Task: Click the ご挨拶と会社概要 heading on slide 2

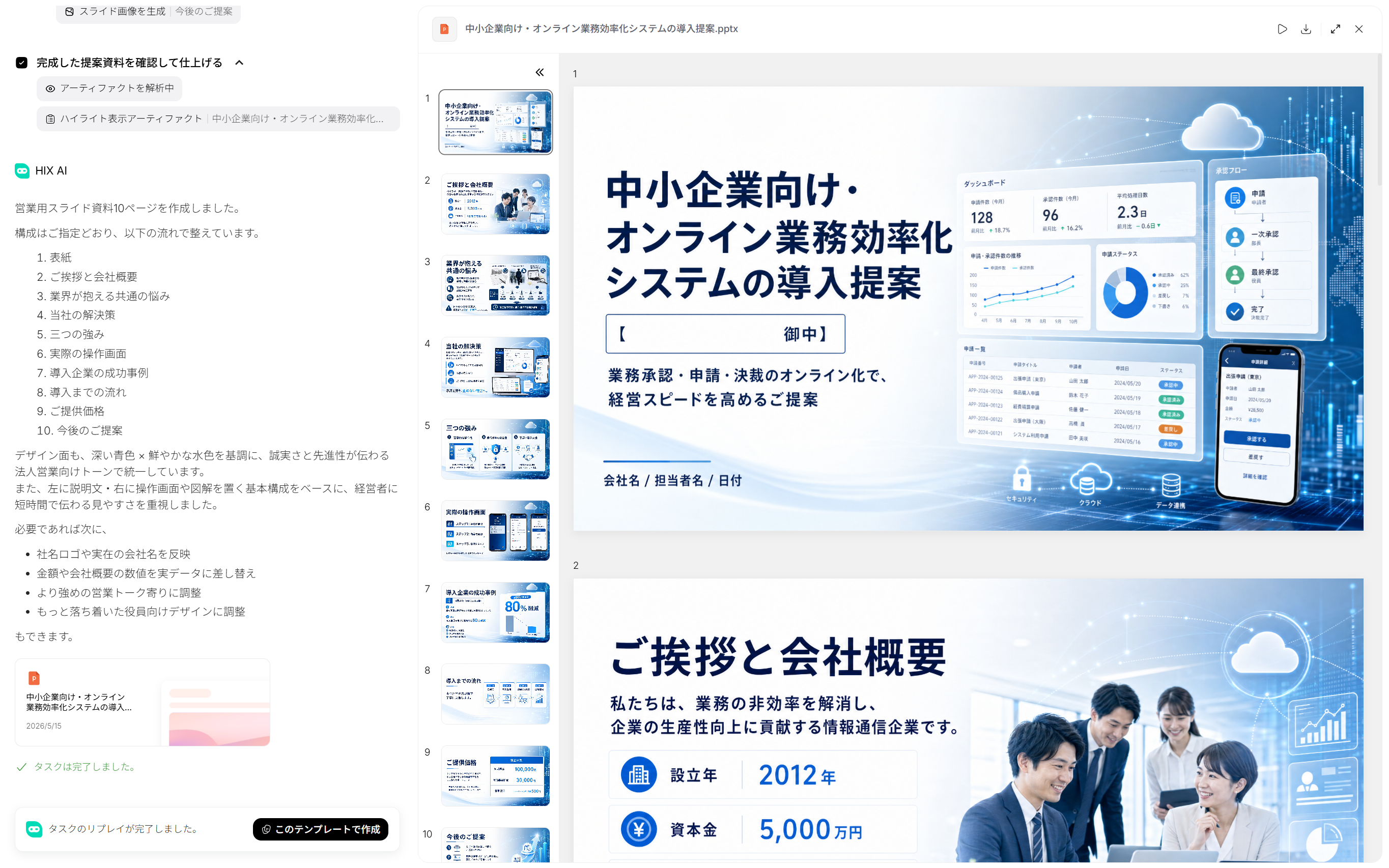Action: (x=778, y=657)
